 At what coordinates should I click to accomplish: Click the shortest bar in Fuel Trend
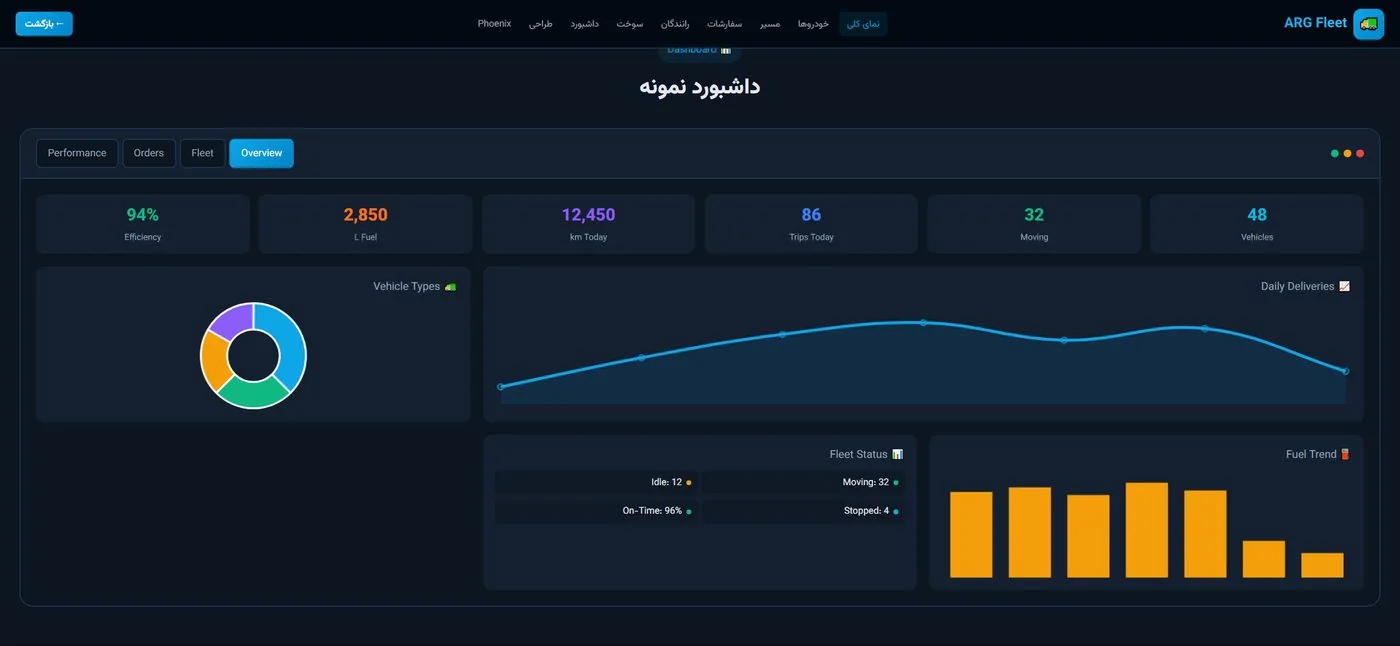coord(1322,565)
